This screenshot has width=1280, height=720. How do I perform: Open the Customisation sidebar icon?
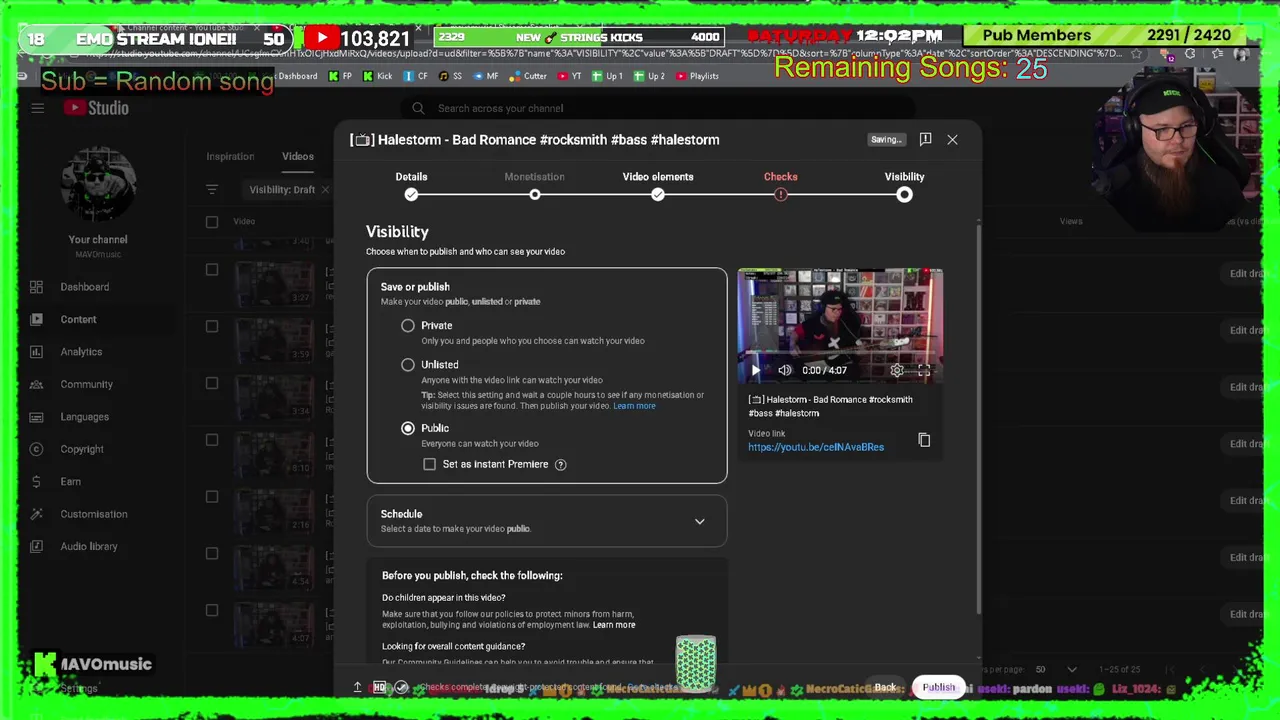coord(36,514)
